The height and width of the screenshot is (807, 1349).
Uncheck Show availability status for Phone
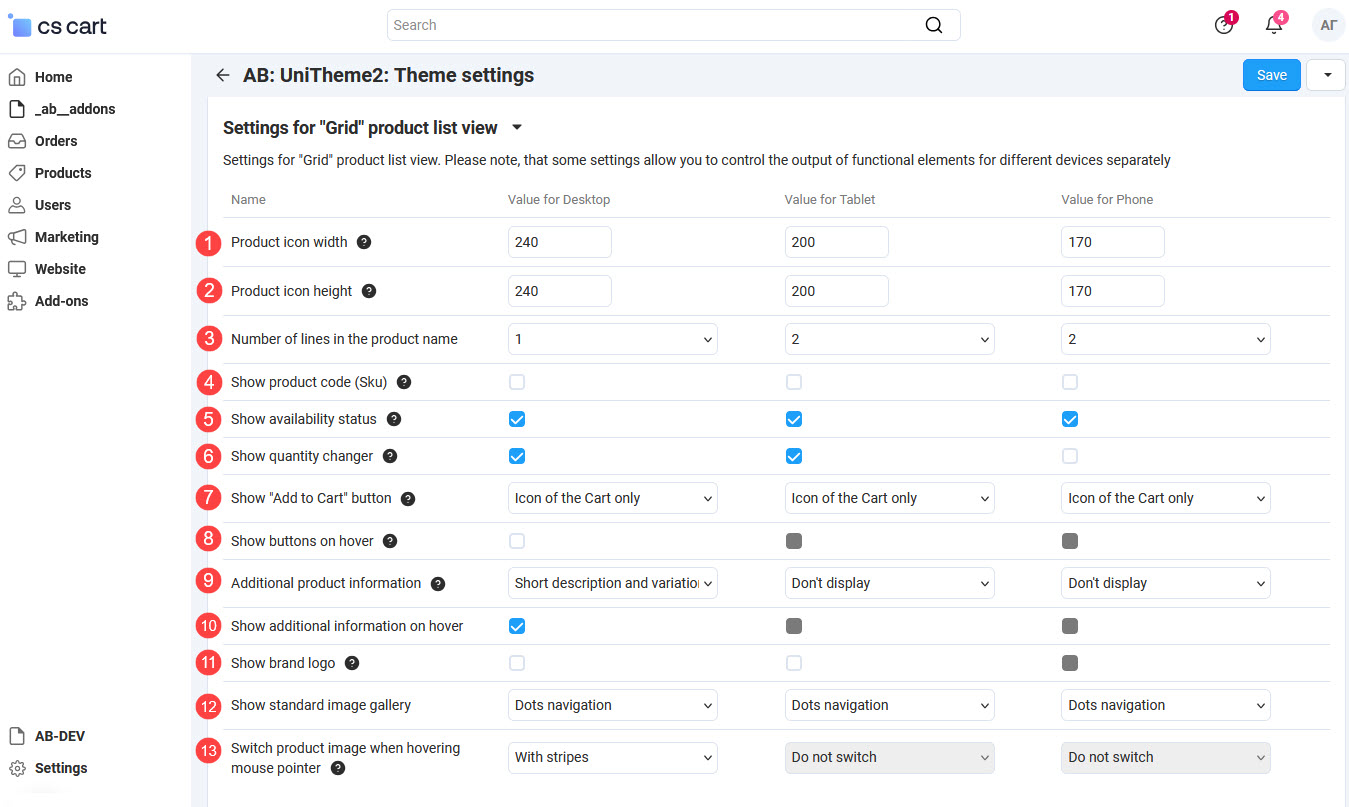point(1070,419)
